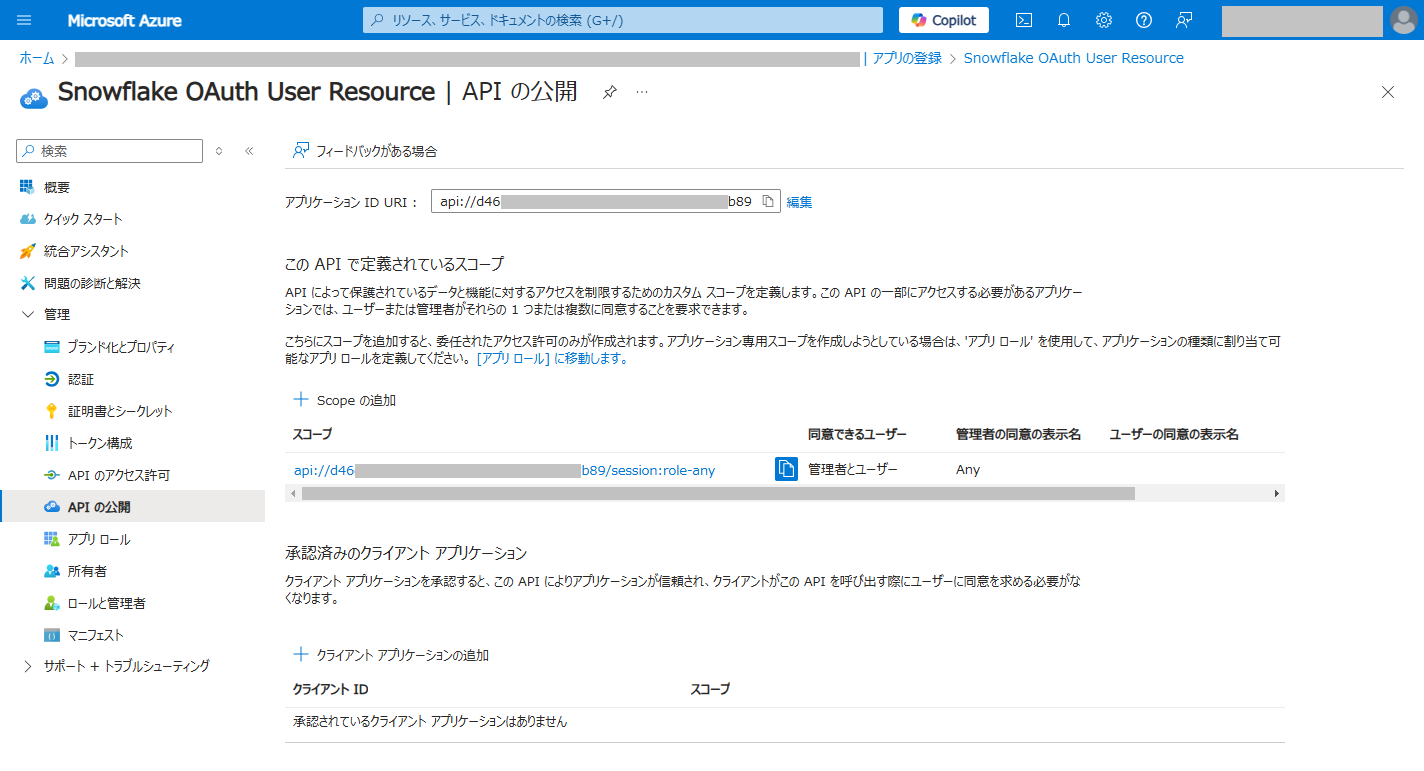Click 管理者の同意の表示名 column header
Viewport: 1424px width, 771px height.
tap(1018, 434)
